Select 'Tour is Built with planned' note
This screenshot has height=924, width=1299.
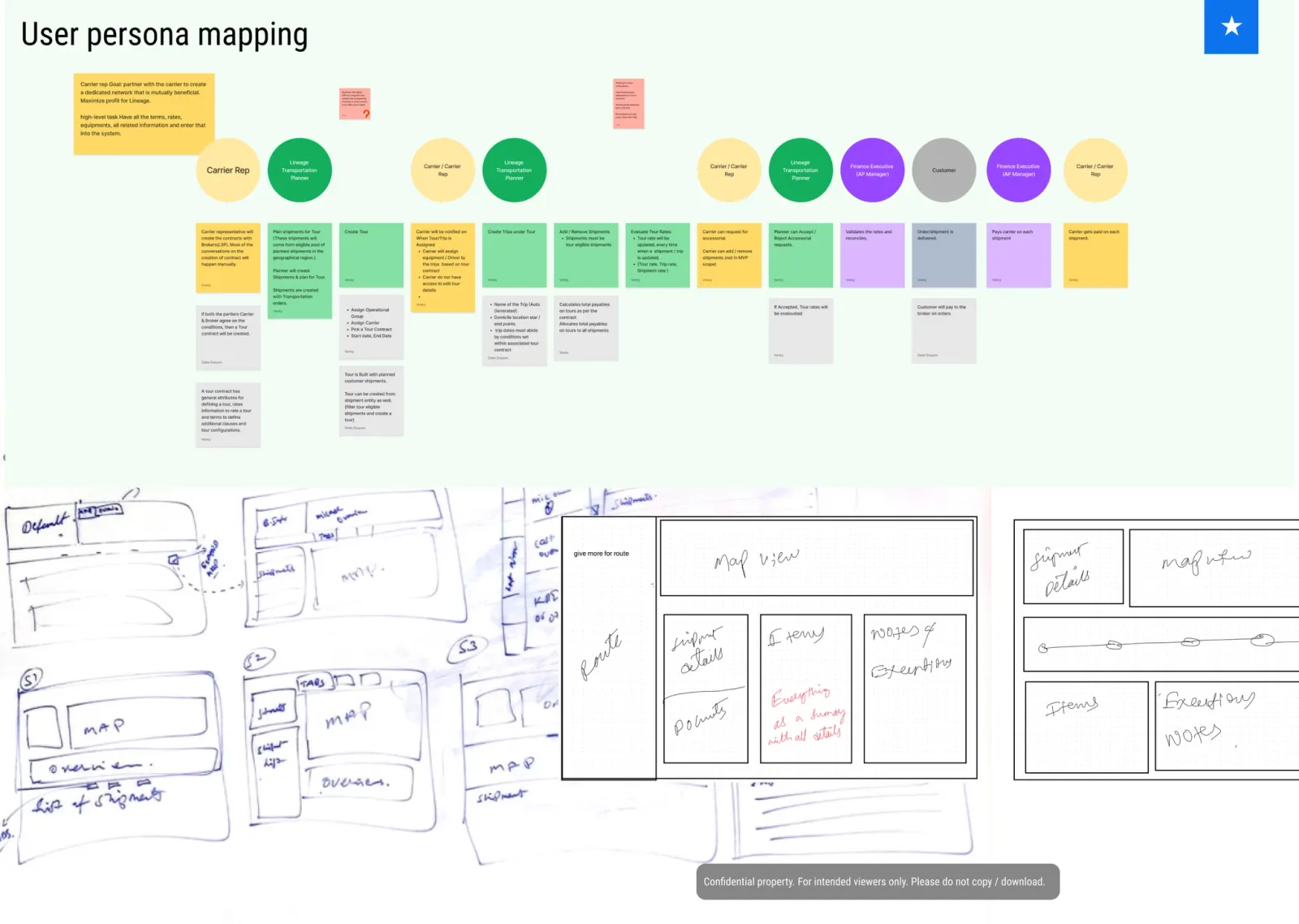pos(371,400)
